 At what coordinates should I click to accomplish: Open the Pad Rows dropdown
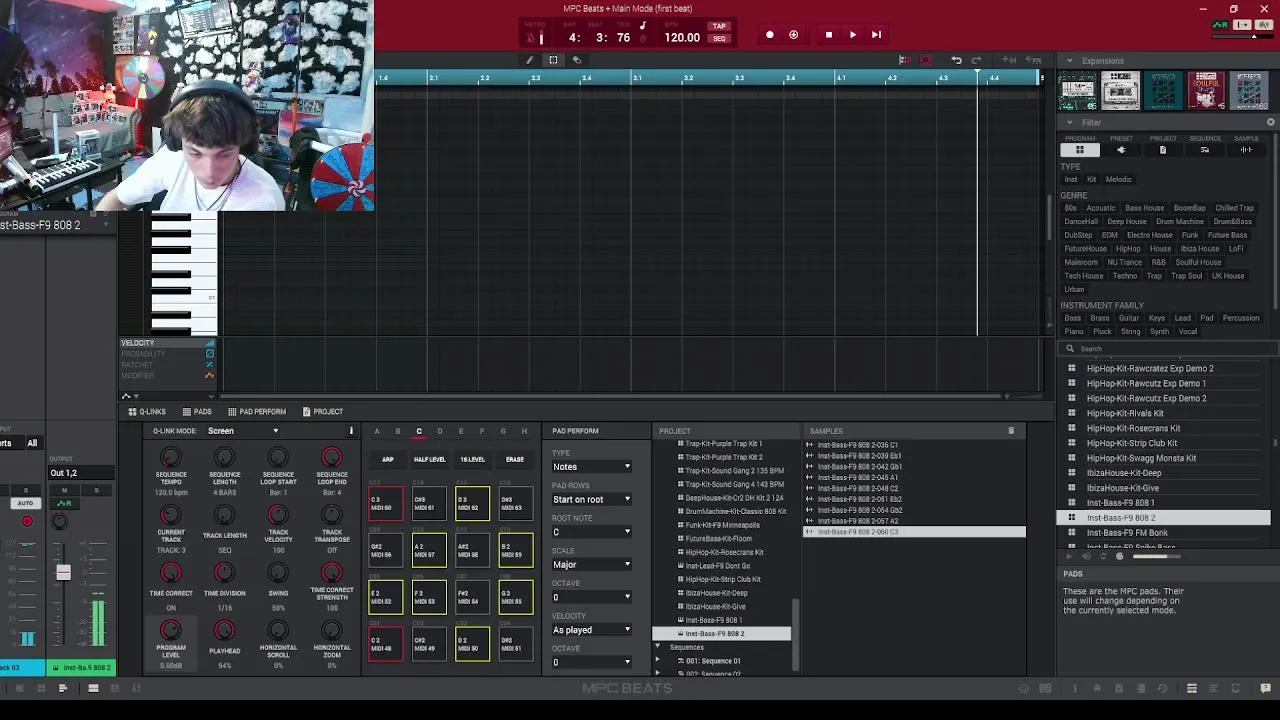click(592, 499)
